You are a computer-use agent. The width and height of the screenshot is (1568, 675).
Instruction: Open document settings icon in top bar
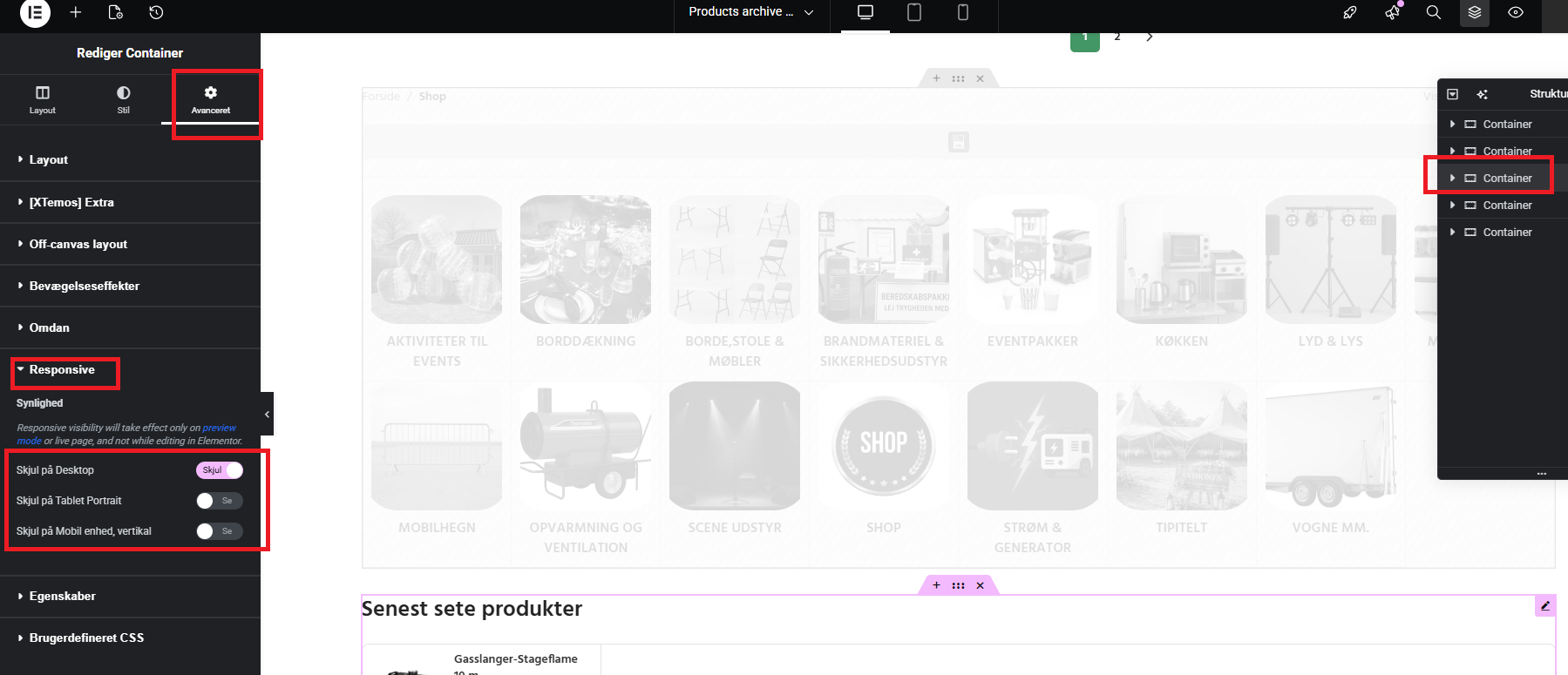click(115, 12)
